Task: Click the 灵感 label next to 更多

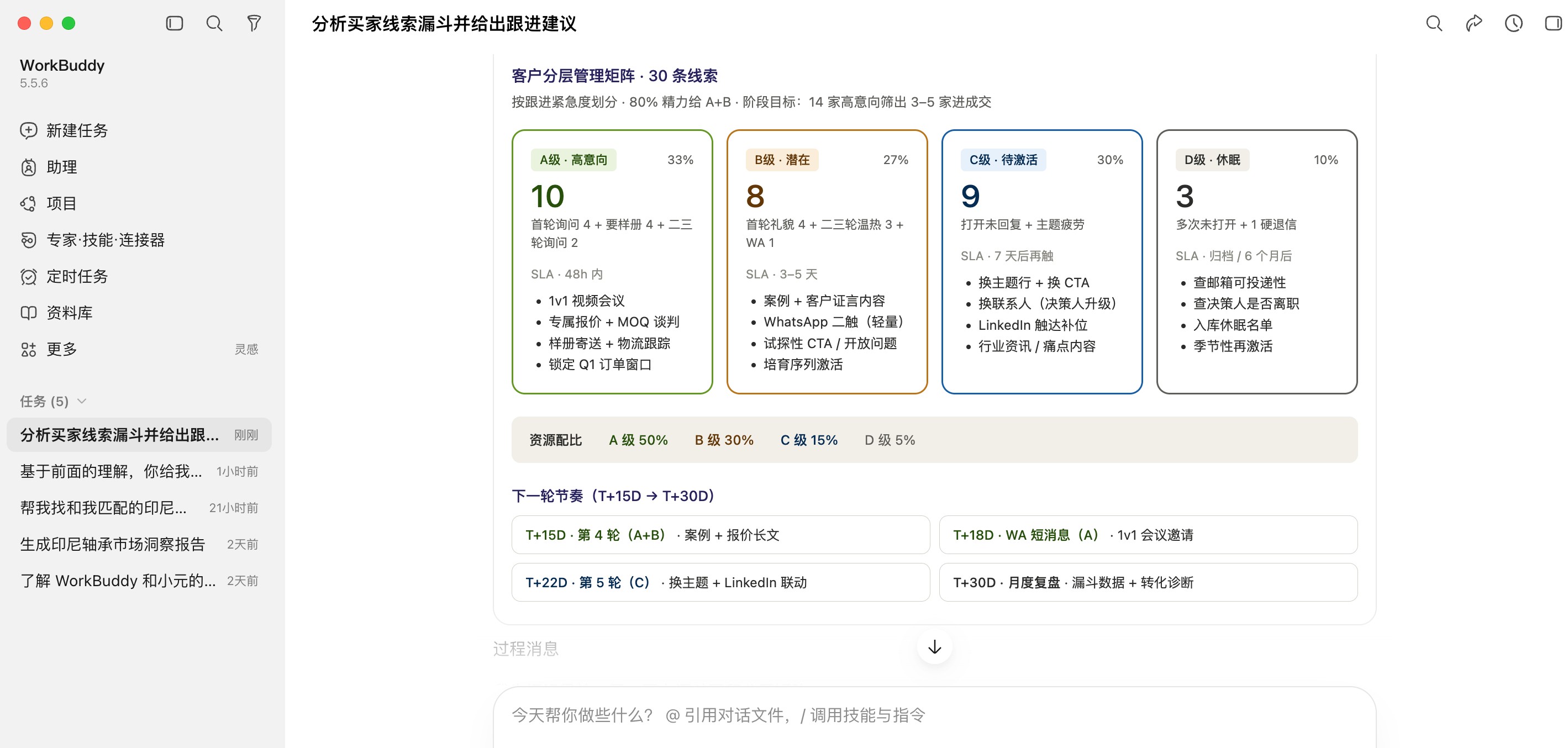Action: tap(246, 349)
